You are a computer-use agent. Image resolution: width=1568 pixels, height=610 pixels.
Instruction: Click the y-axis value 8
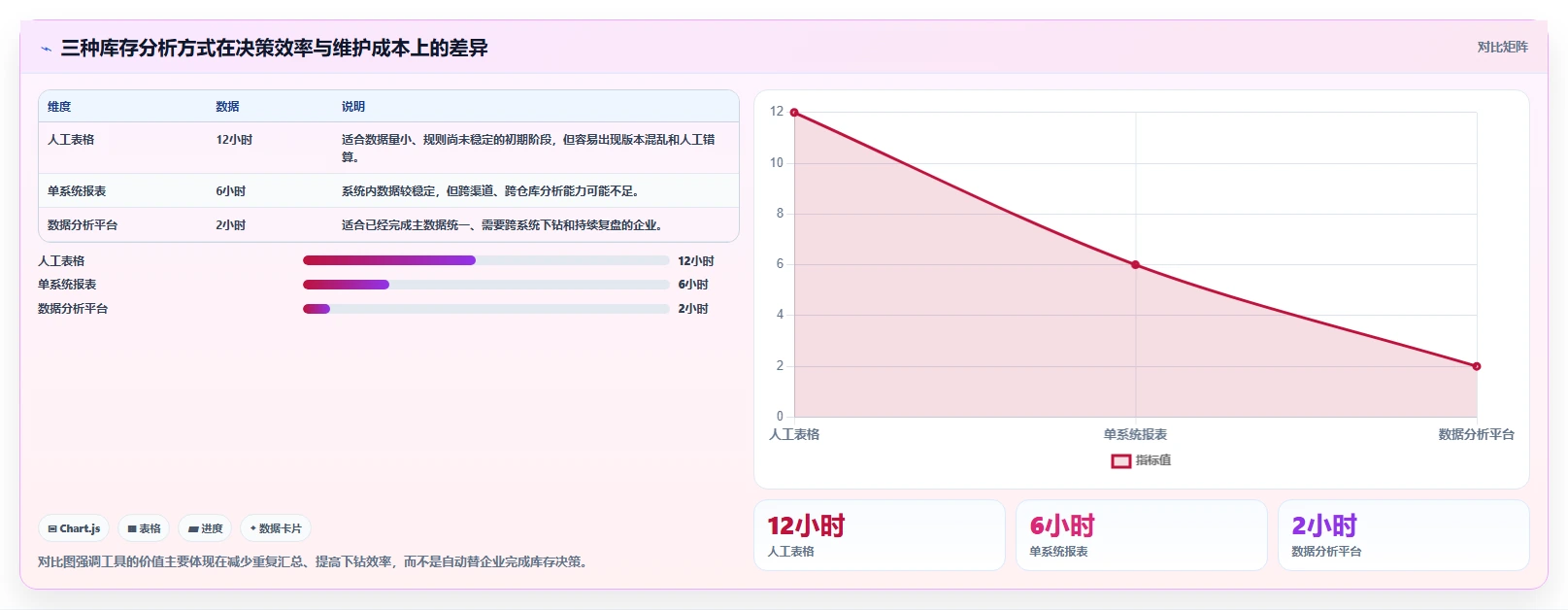coord(780,214)
